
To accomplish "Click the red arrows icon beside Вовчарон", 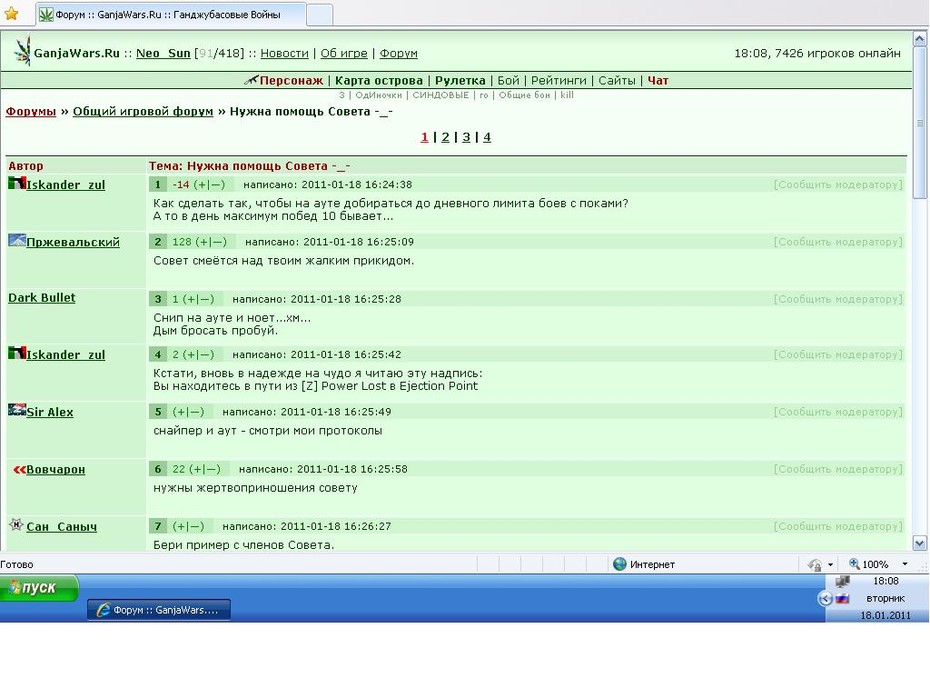I will (19, 470).
